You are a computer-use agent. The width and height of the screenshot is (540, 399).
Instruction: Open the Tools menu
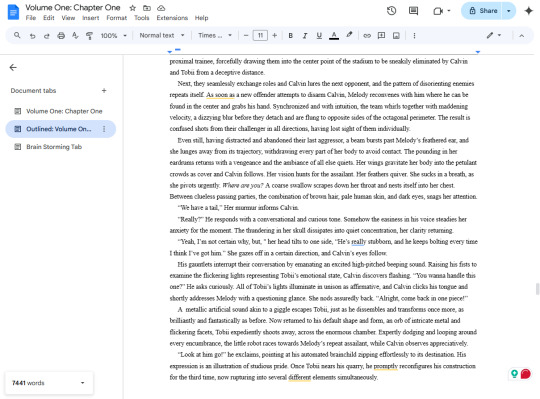[142, 18]
